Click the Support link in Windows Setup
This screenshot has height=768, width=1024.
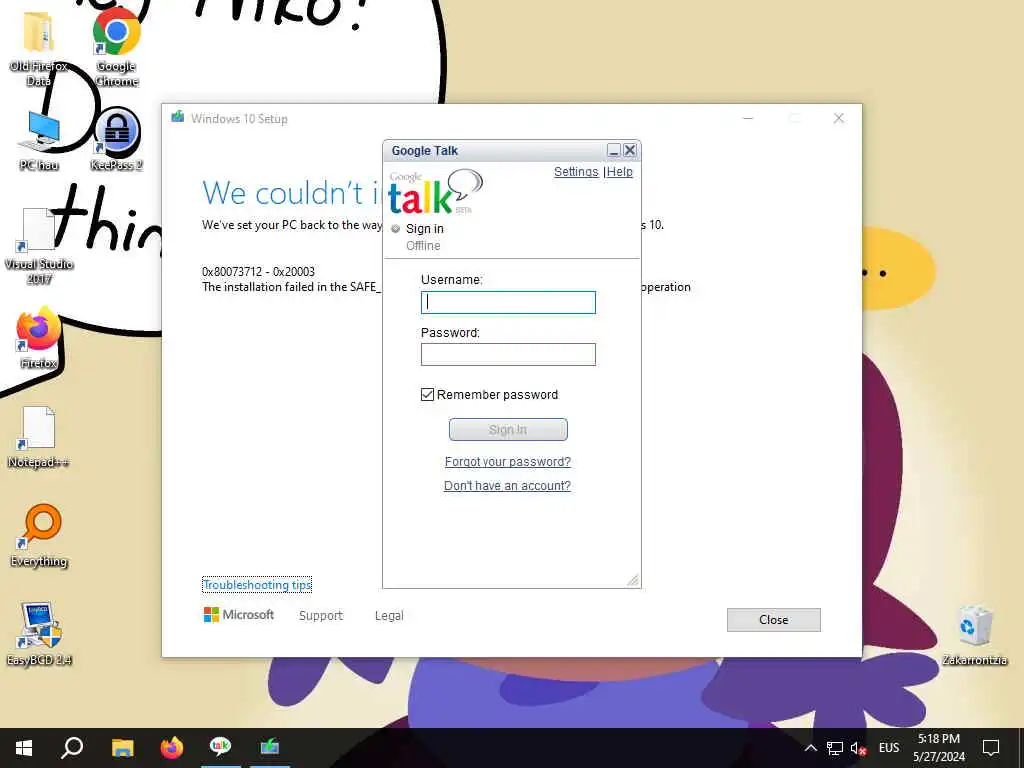(x=321, y=615)
